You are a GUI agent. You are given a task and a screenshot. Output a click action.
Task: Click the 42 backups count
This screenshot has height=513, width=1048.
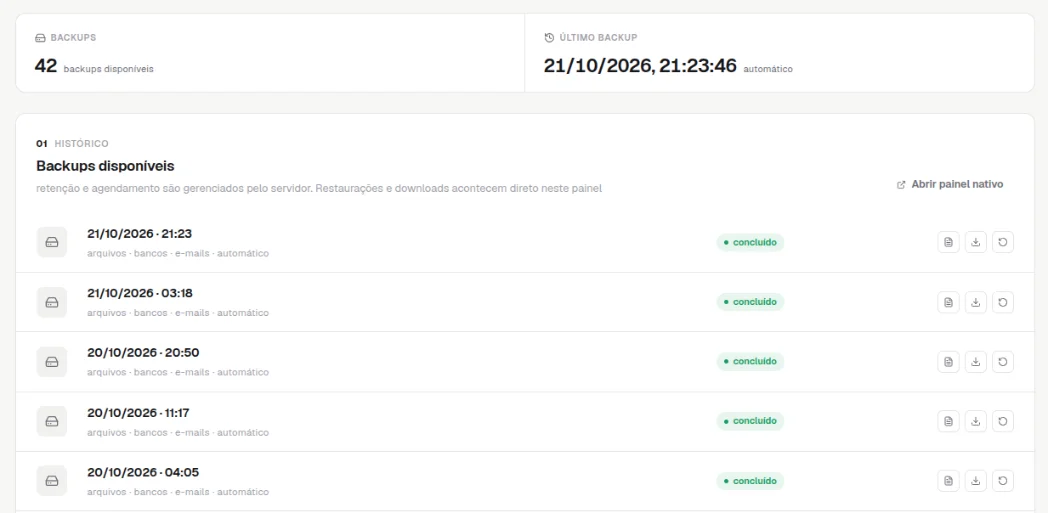pos(45,65)
